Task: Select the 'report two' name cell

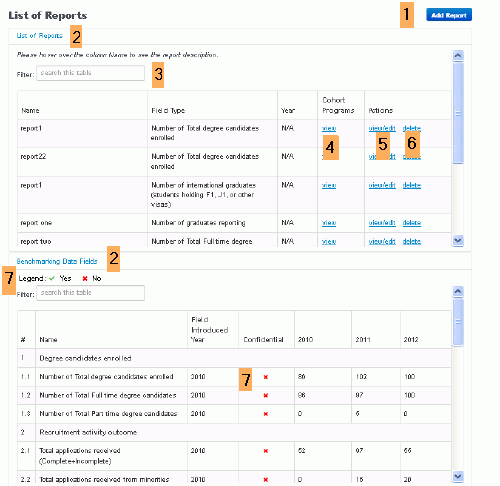Action: [x=82, y=240]
